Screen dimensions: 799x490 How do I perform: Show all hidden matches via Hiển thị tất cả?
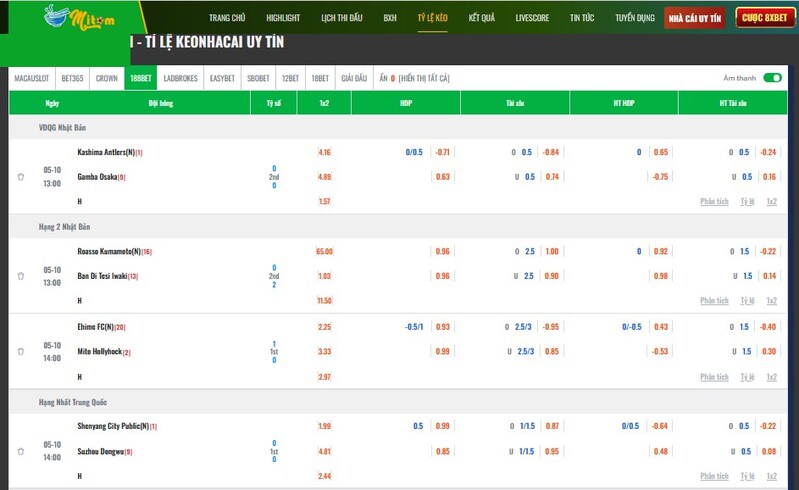(x=425, y=78)
